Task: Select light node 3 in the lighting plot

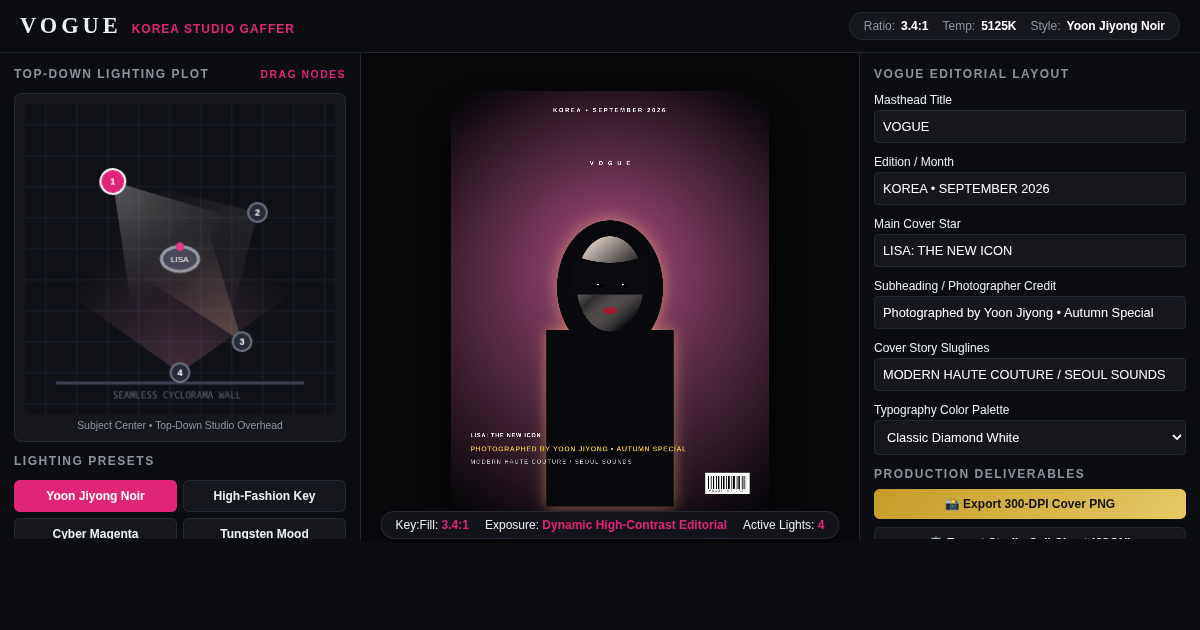Action: 242,341
